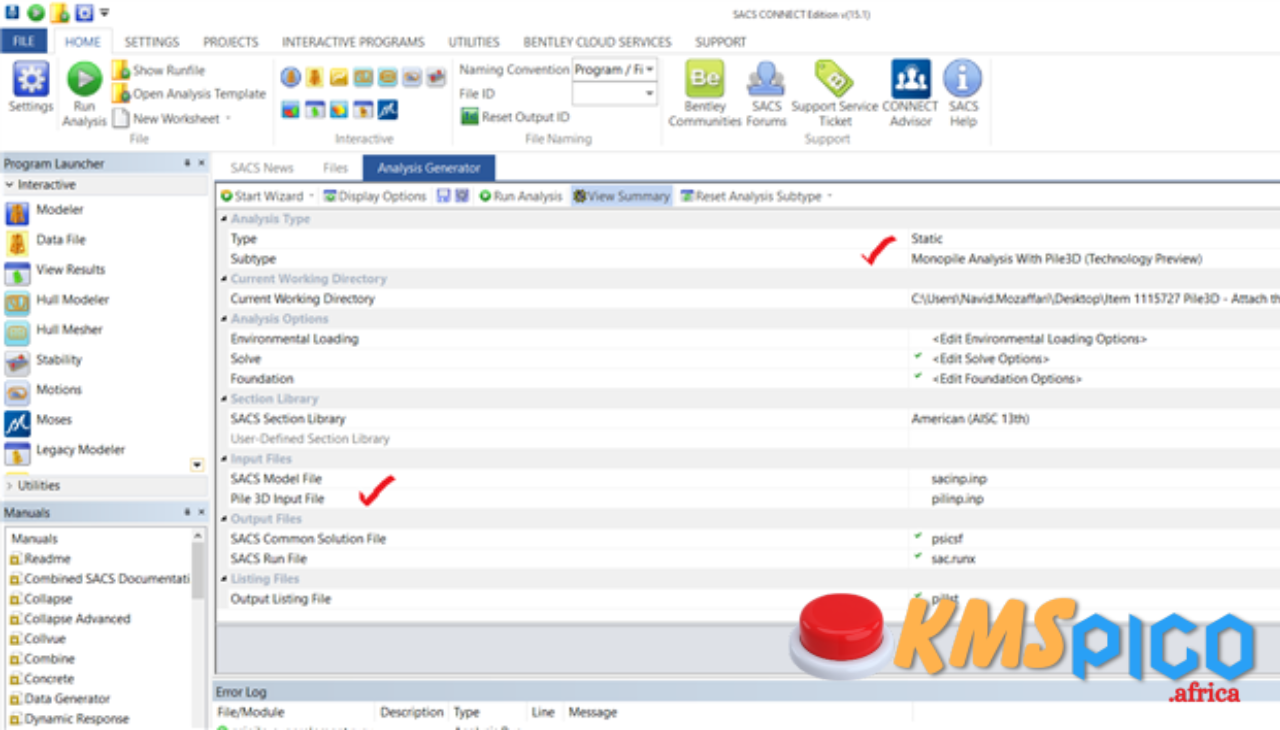The height and width of the screenshot is (730, 1280).
Task: Toggle SACS Run File checkmark
Action: click(918, 556)
